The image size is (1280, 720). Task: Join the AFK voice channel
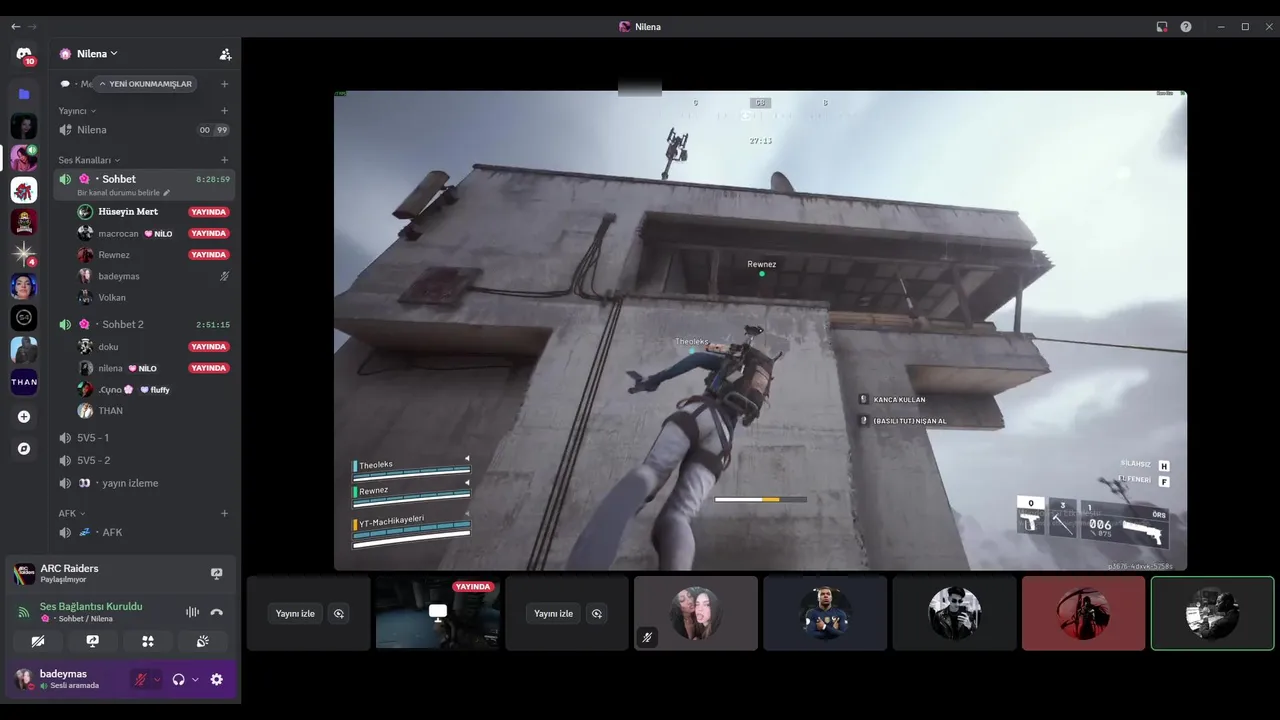coord(144,532)
